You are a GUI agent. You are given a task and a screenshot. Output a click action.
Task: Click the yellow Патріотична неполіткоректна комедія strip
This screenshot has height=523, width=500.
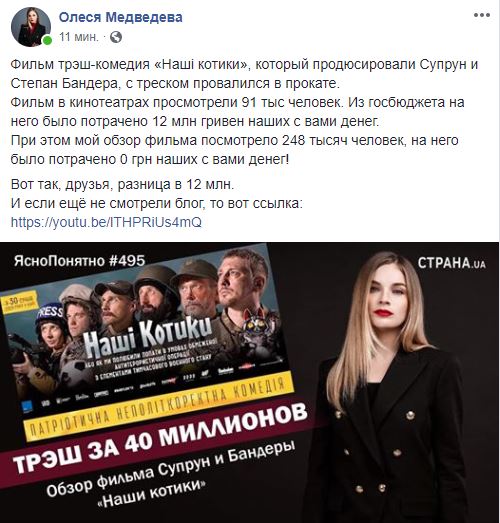[157, 407]
